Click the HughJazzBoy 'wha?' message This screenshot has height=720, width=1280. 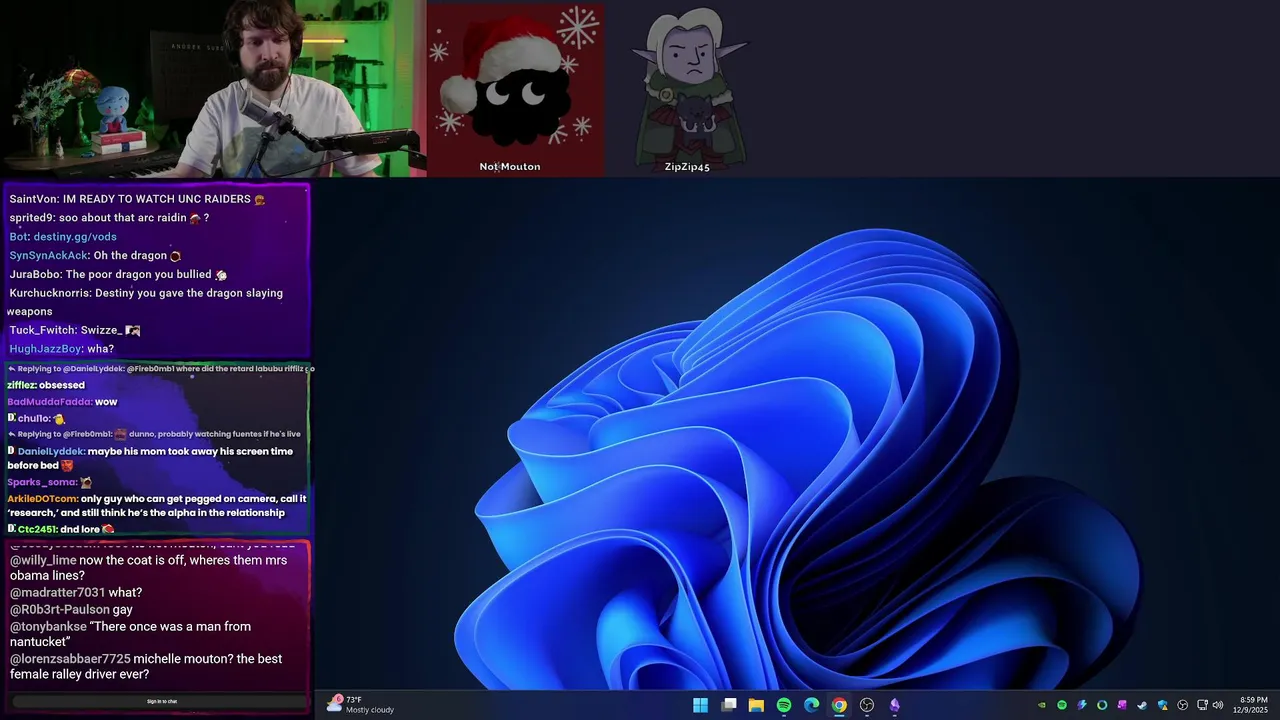click(61, 349)
